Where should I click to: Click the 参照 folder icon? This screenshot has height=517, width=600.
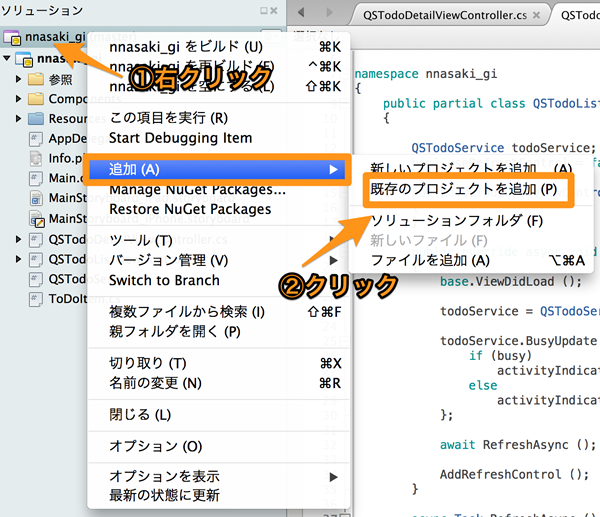click(36, 79)
